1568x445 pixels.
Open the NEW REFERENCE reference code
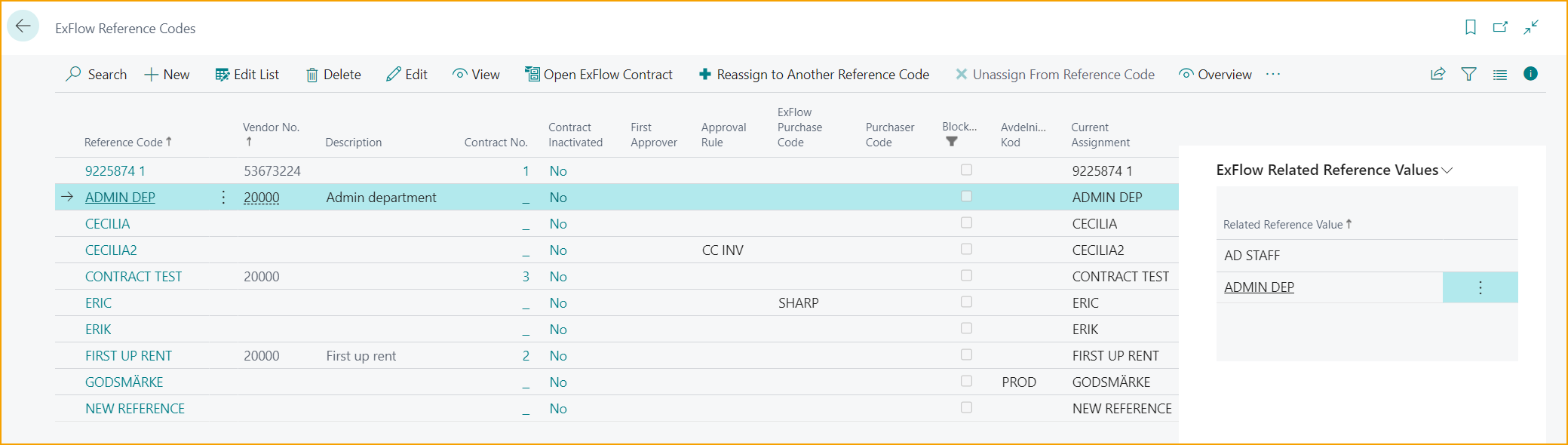[135, 409]
